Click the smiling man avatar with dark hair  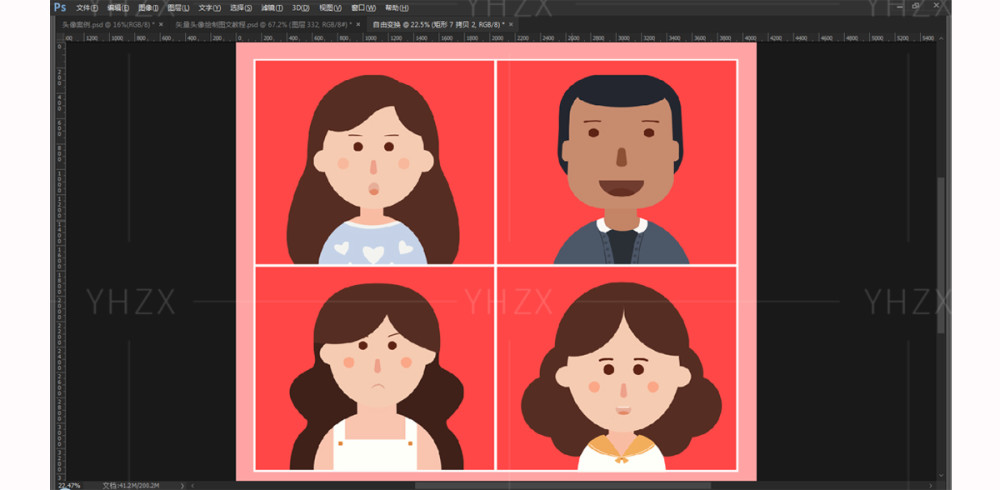621,169
